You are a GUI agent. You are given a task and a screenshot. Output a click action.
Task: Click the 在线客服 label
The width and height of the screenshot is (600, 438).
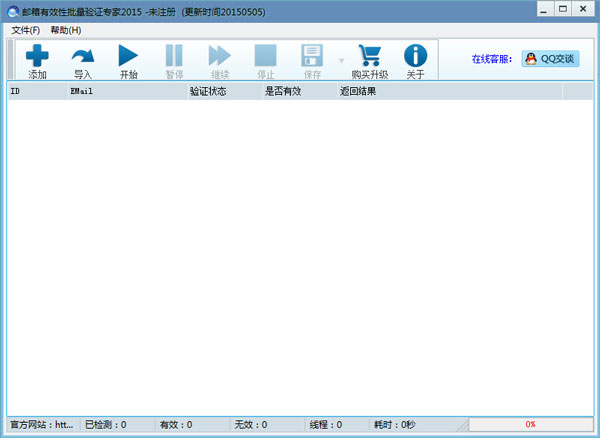pyautogui.click(x=492, y=59)
